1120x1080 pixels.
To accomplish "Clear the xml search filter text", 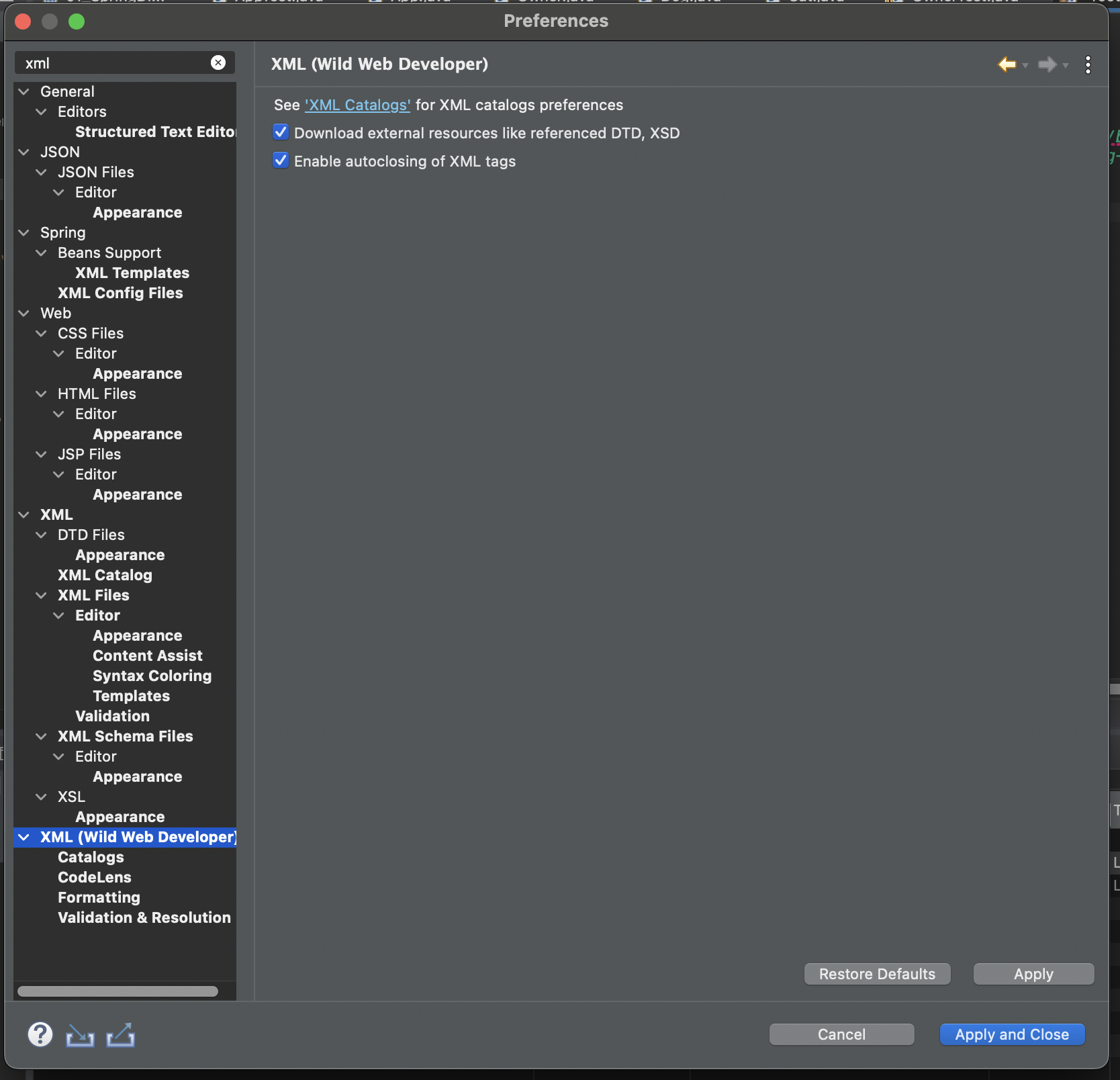I will [x=218, y=62].
